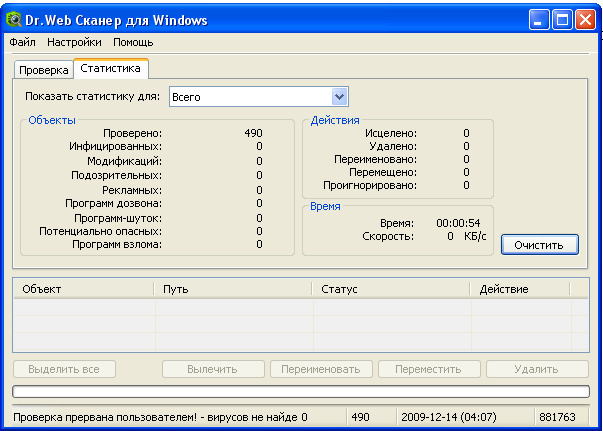
Task: Click the Потенциально опасных label
Action: pos(101,231)
